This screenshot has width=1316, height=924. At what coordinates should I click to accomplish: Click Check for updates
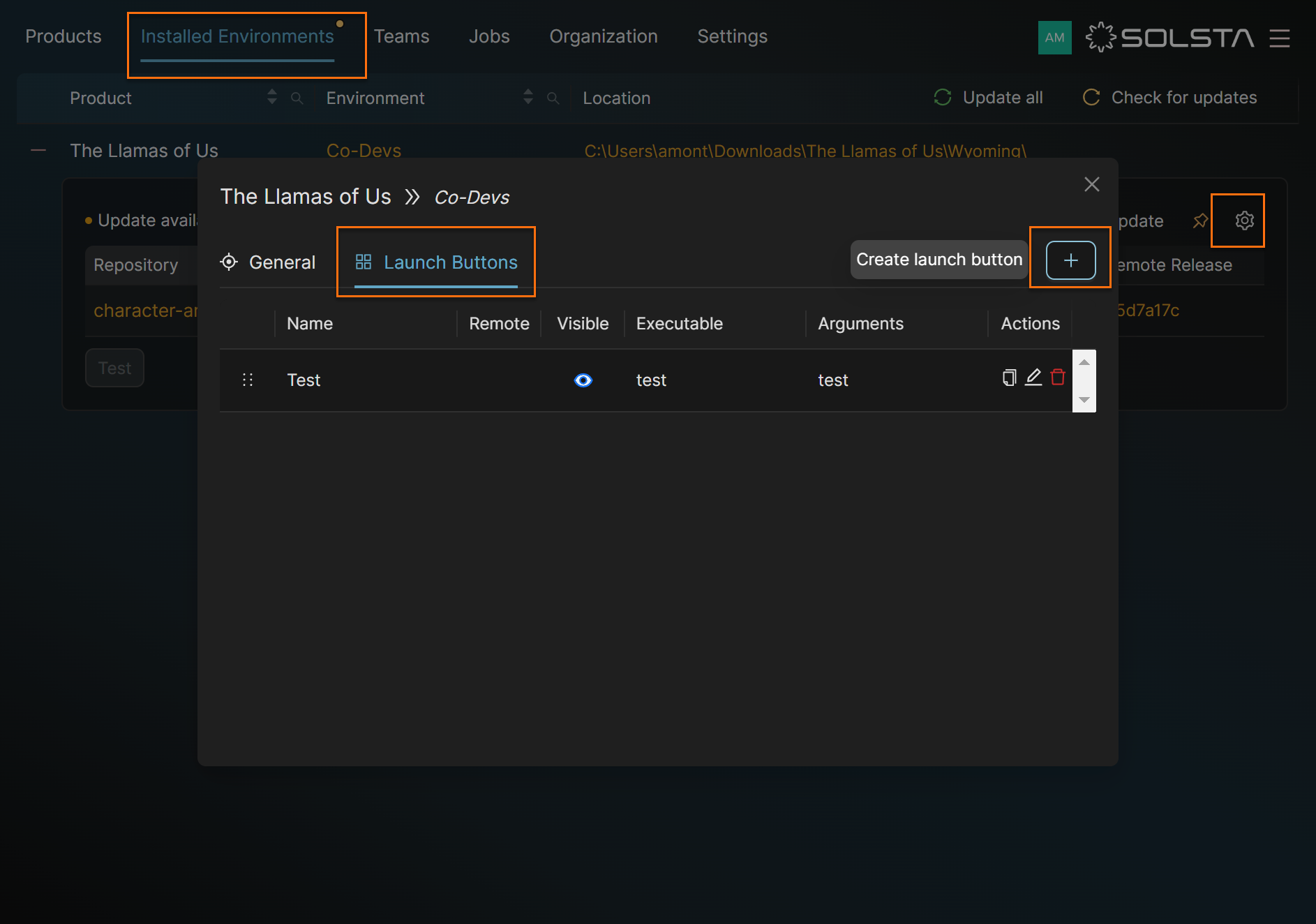click(x=1169, y=98)
